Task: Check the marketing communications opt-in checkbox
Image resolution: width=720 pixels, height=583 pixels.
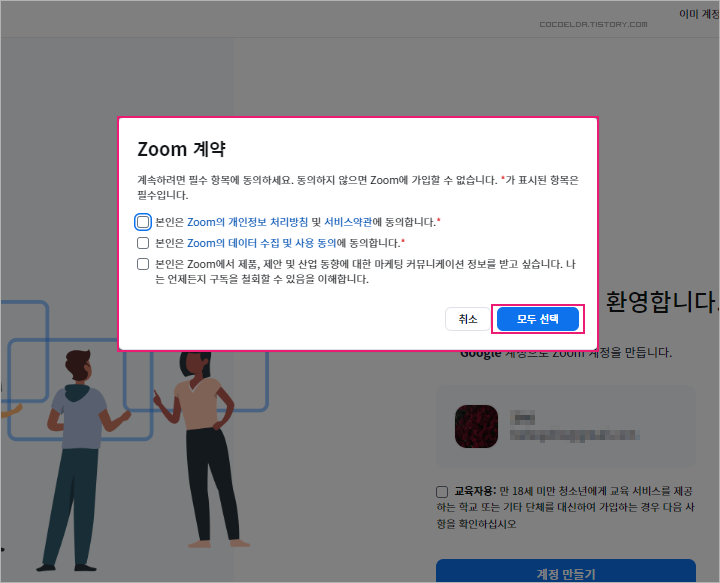Action: 143,264
